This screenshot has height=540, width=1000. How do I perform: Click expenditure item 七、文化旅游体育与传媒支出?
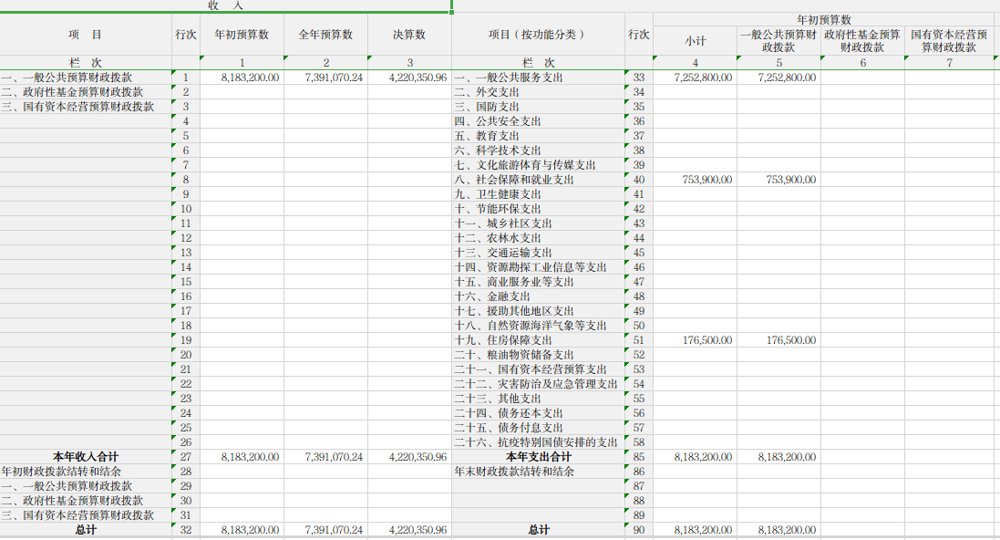(x=538, y=165)
